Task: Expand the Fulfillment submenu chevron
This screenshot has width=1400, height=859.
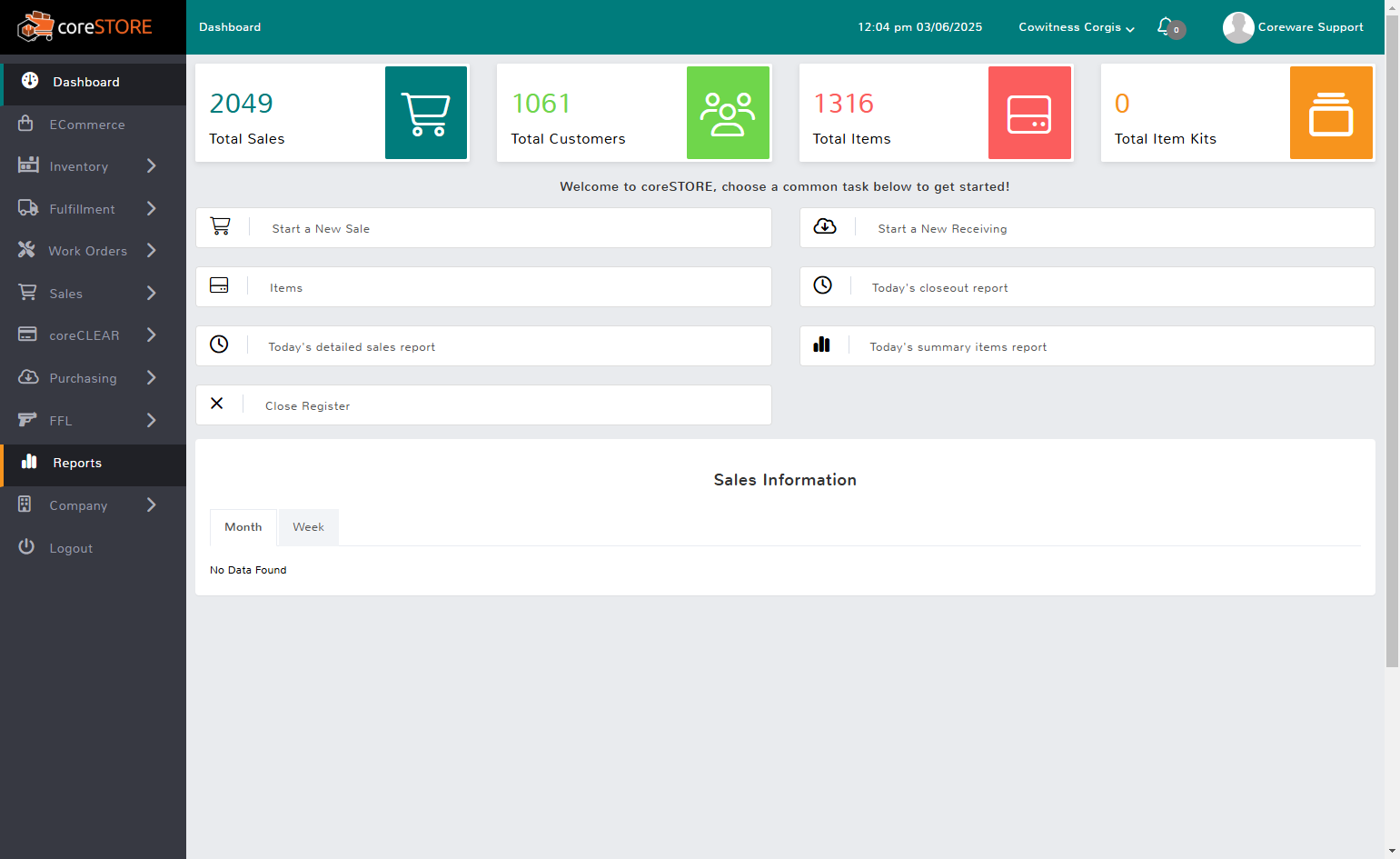Action: tap(152, 209)
